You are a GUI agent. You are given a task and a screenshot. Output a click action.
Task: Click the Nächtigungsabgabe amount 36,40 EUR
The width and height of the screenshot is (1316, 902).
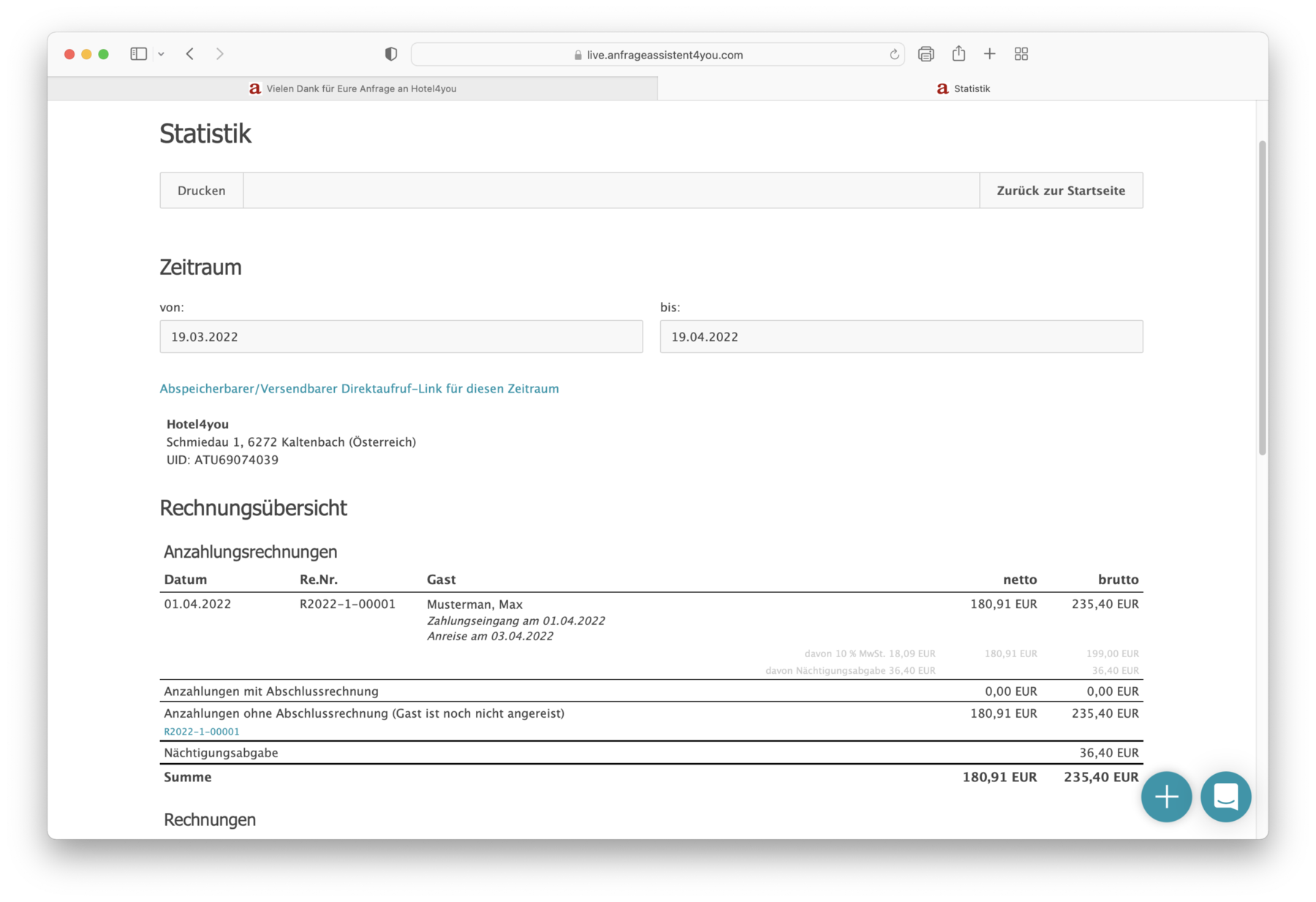coord(1109,753)
